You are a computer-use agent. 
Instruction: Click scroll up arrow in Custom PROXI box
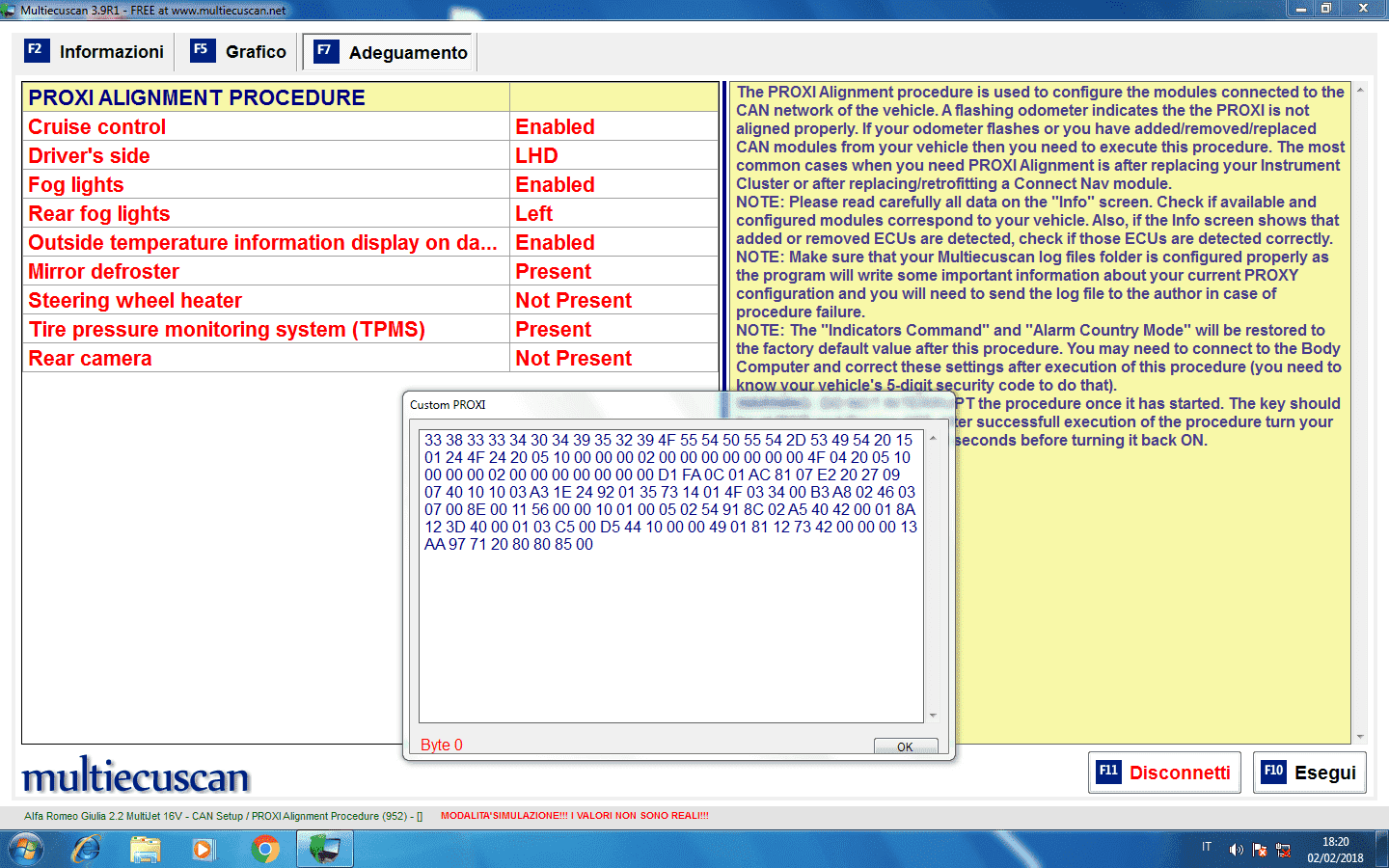click(x=933, y=439)
